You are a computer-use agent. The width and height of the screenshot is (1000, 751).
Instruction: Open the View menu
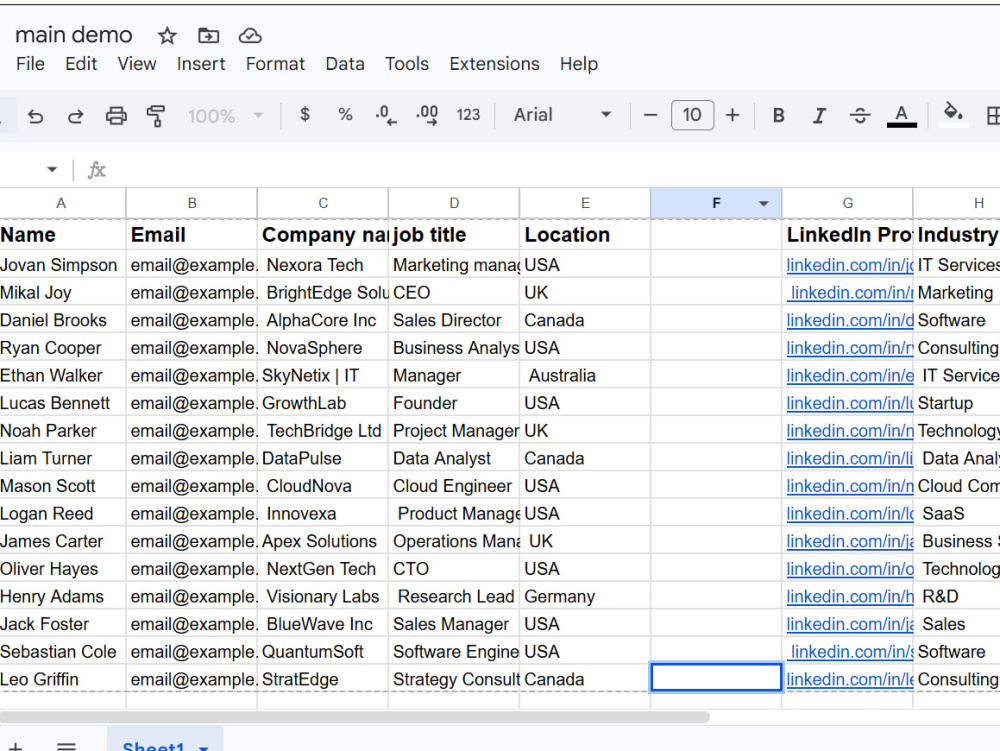136,64
